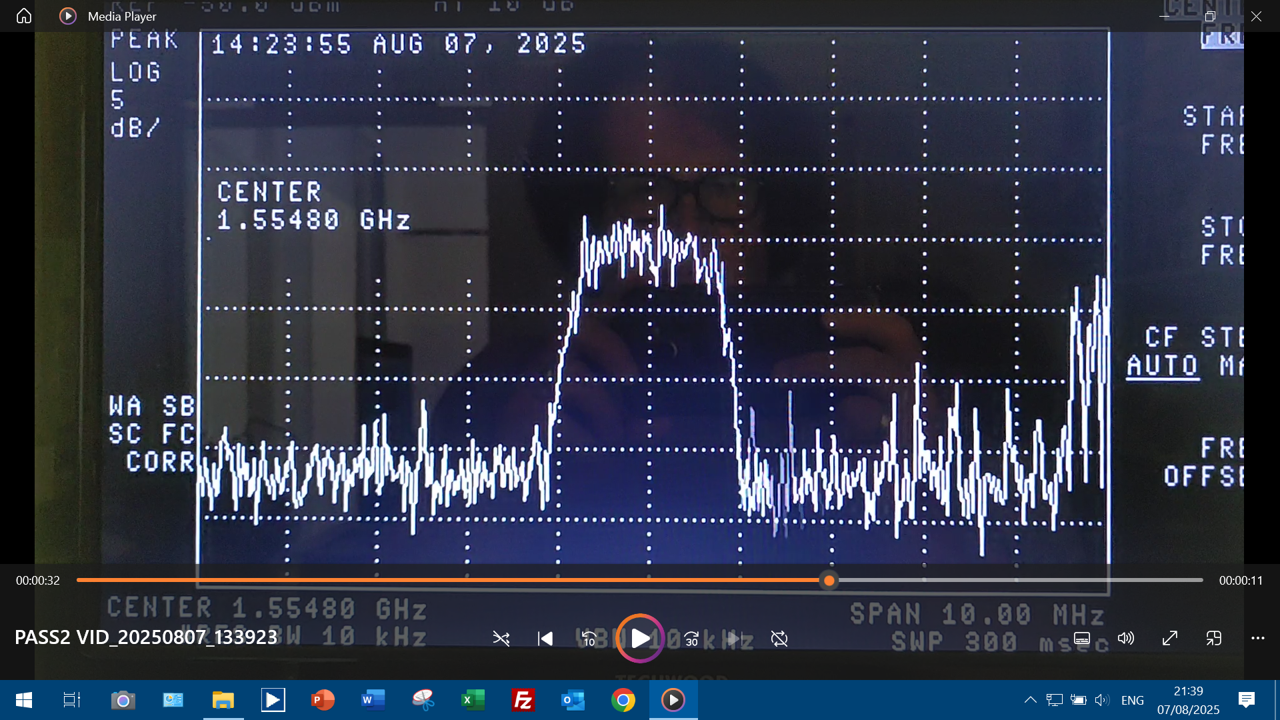Click the battery status tray icon
This screenshot has height=720, width=1280.
coord(1078,700)
